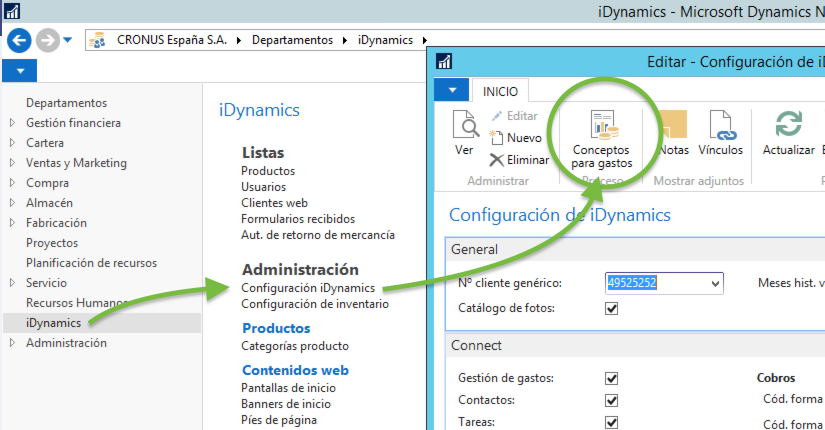The width and height of the screenshot is (825, 430).
Task: Click the Eliminar action in ribbon
Action: [519, 160]
